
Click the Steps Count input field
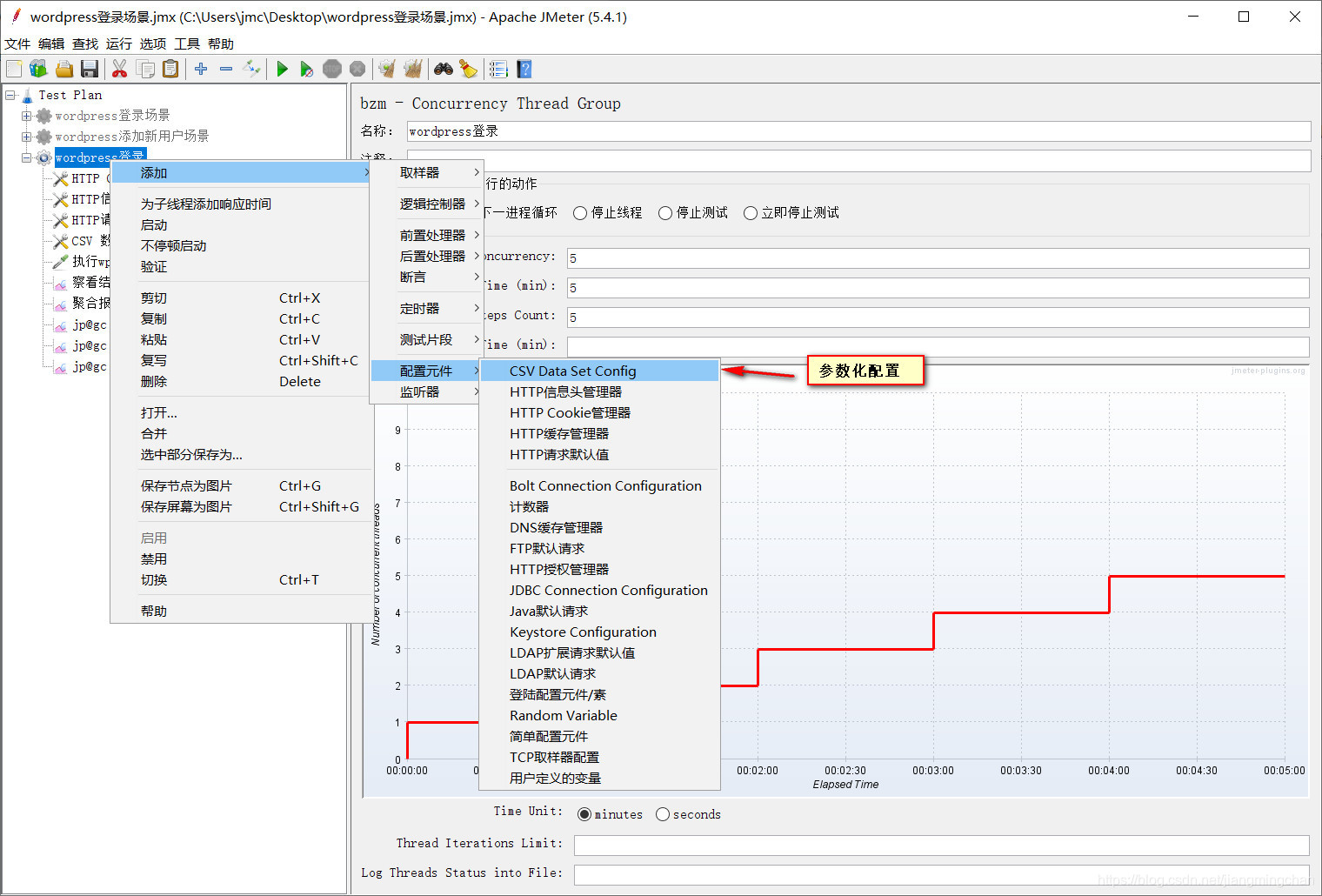(938, 318)
